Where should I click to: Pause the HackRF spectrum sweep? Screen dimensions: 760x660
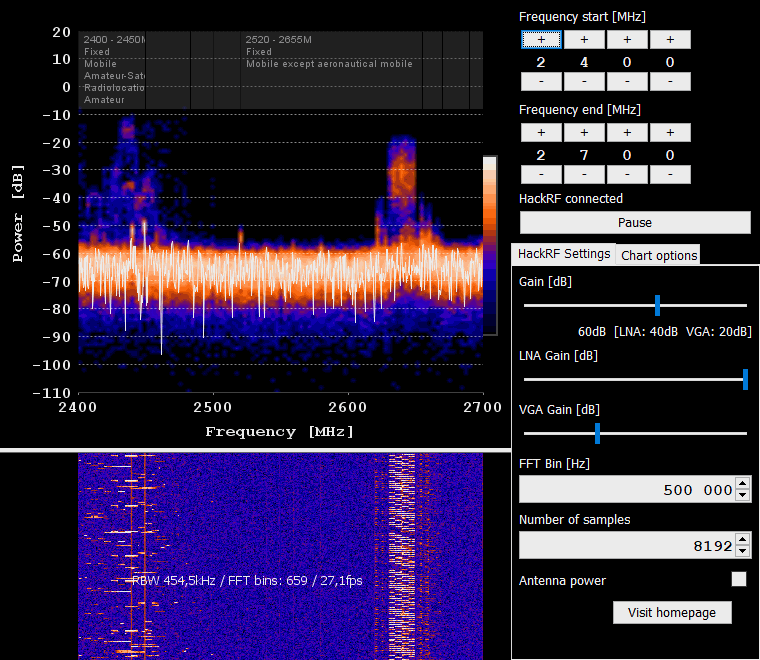click(635, 222)
